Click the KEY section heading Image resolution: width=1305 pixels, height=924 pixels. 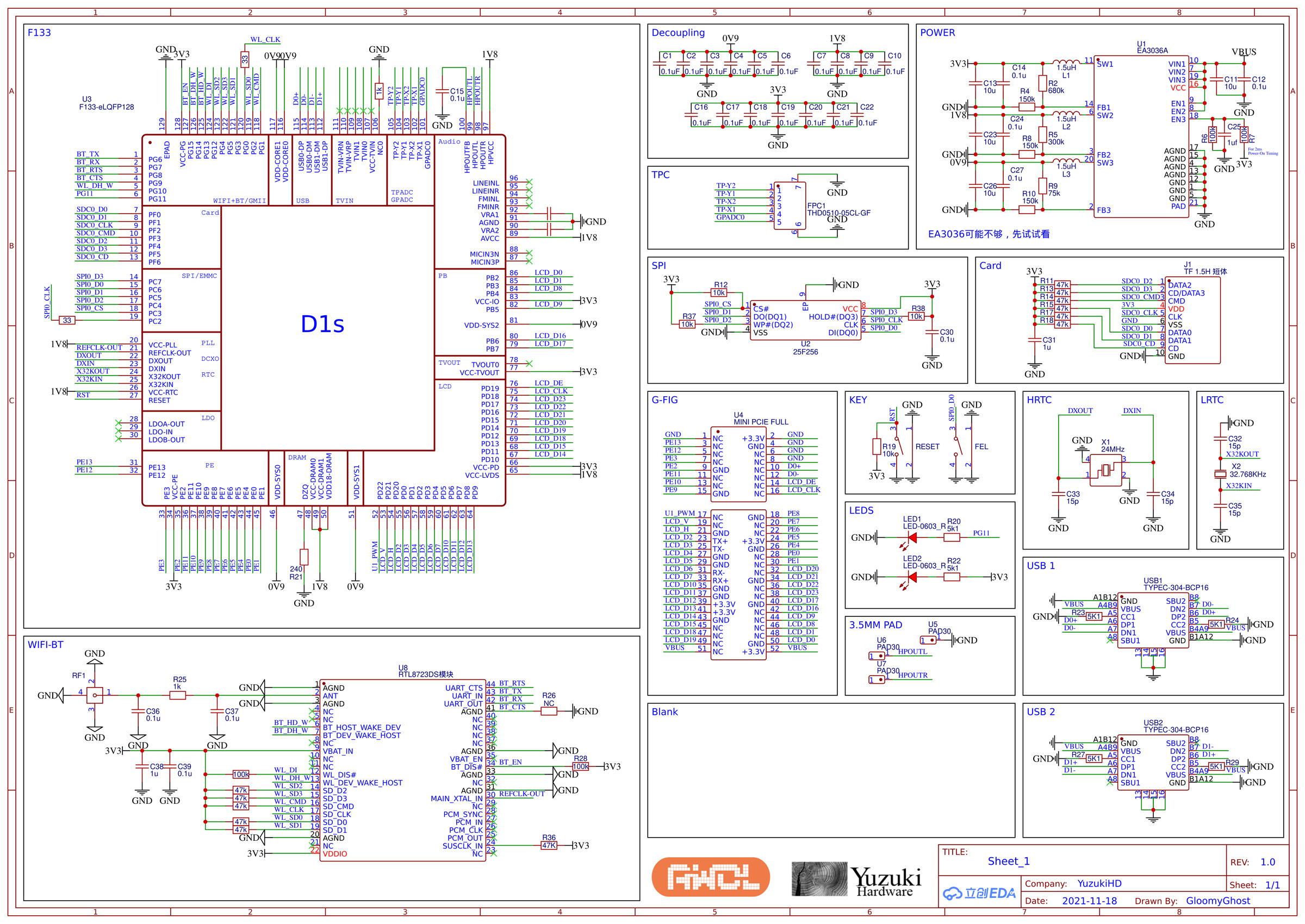[857, 399]
